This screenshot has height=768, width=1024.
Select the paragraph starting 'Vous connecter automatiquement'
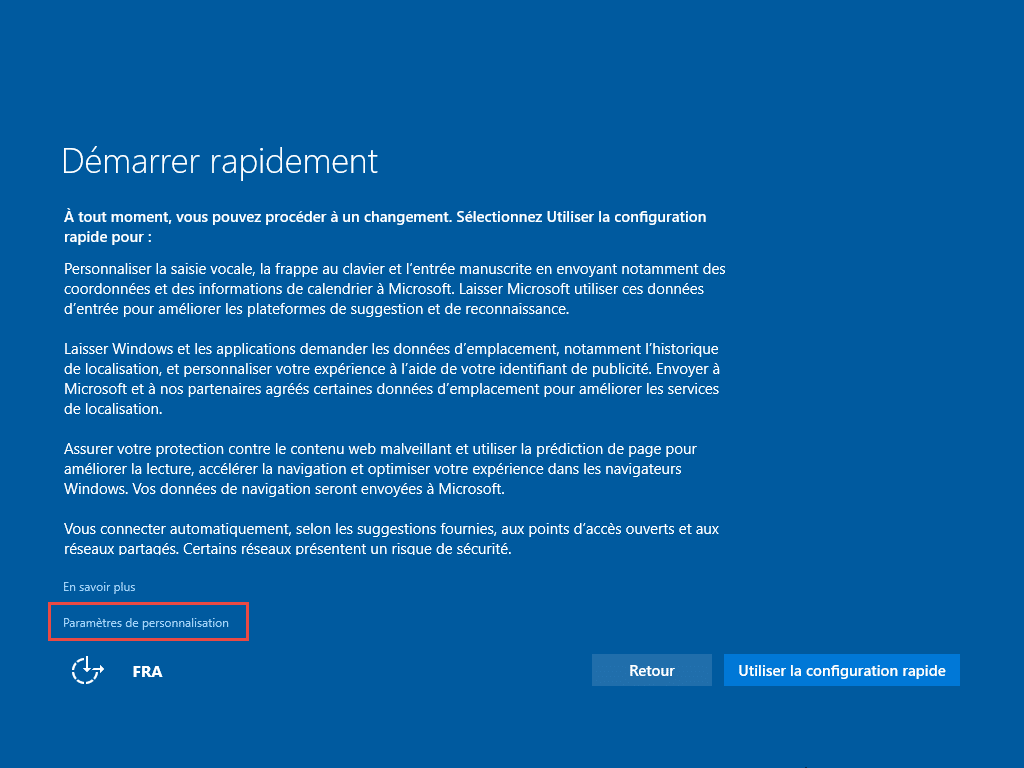point(391,539)
